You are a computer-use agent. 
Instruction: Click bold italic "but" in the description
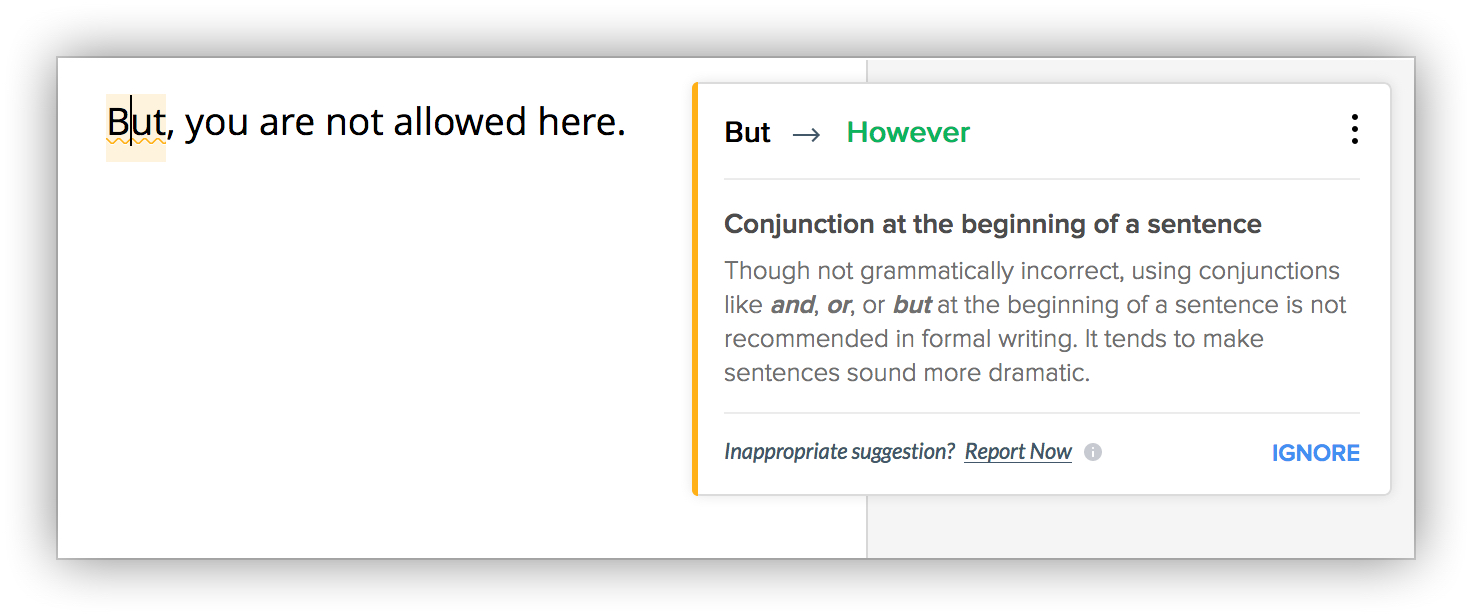[912, 305]
